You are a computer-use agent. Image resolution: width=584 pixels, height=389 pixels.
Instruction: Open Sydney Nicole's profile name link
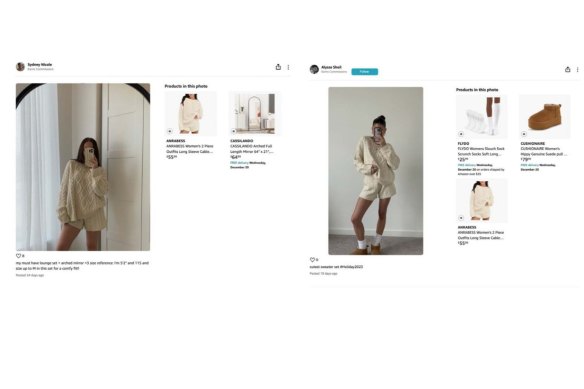40,64
